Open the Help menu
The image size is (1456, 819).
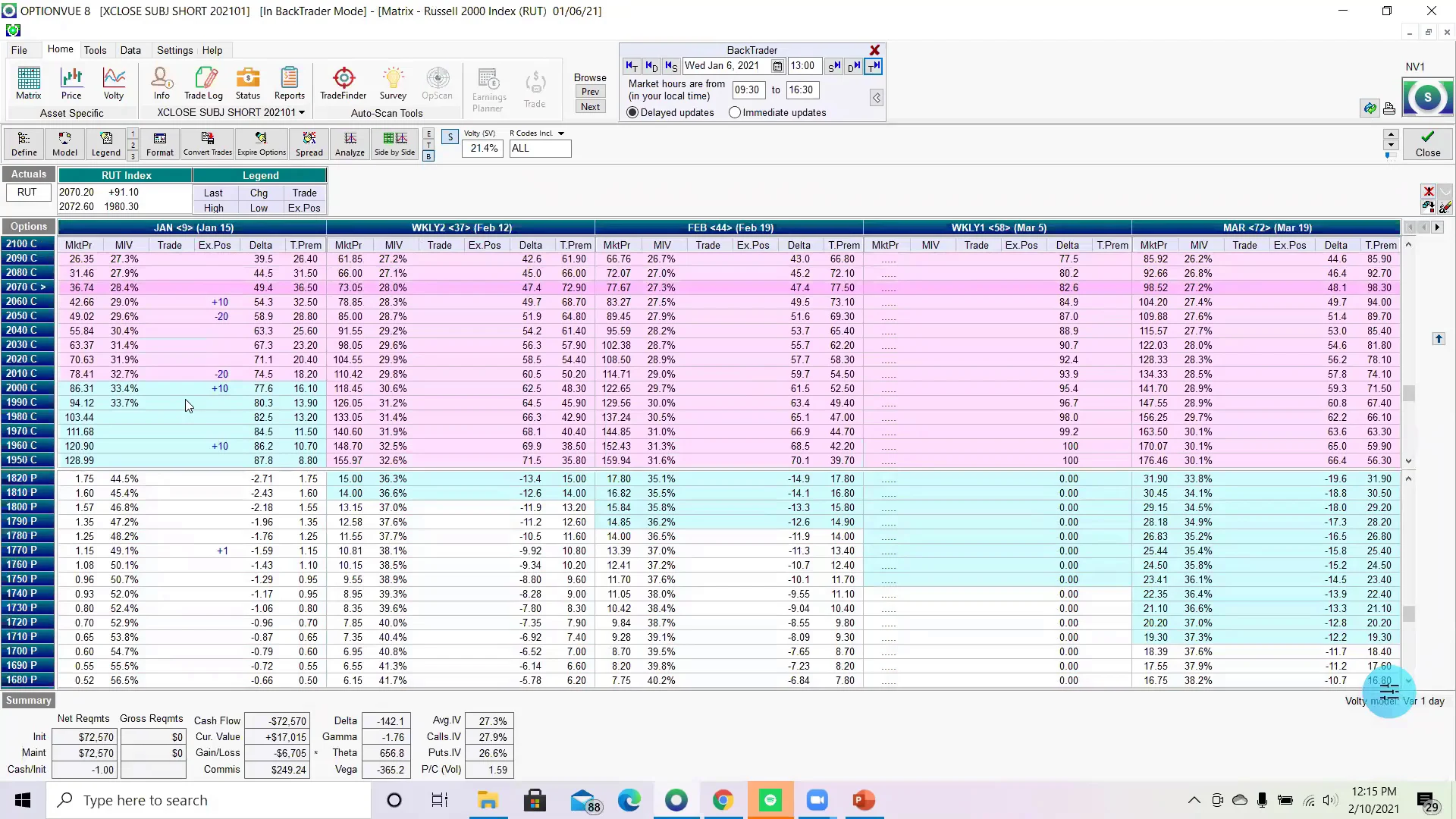212,50
